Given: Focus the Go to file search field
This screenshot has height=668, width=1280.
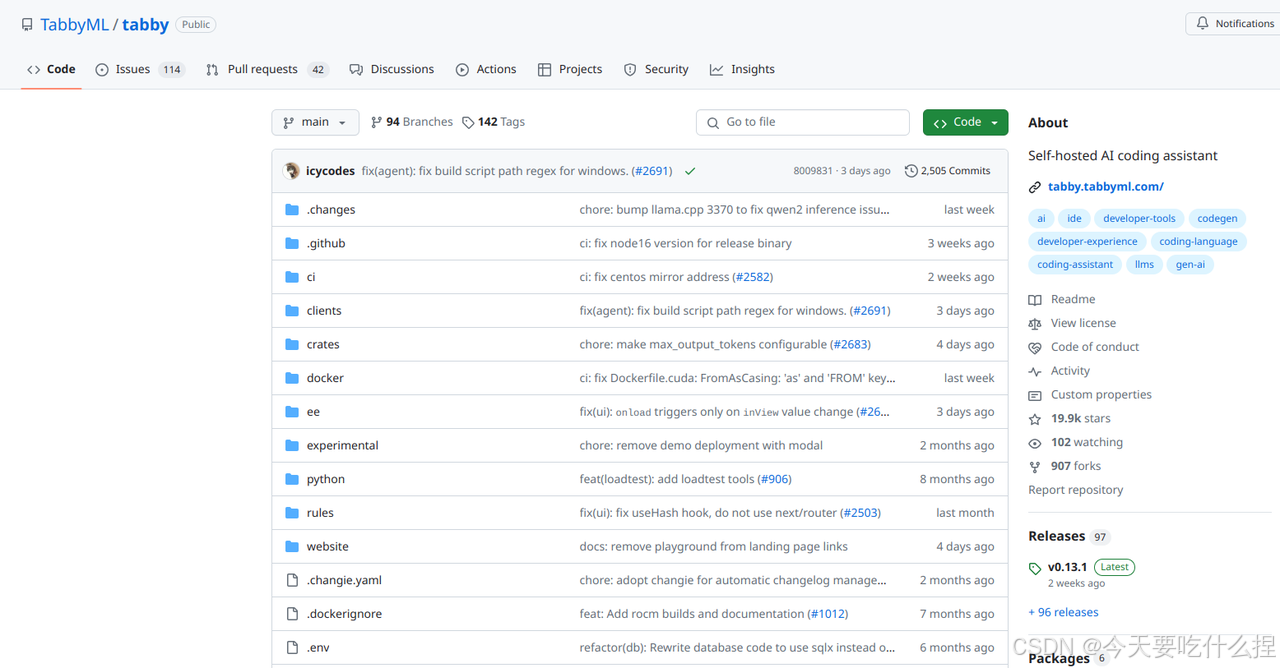Looking at the screenshot, I should point(803,122).
